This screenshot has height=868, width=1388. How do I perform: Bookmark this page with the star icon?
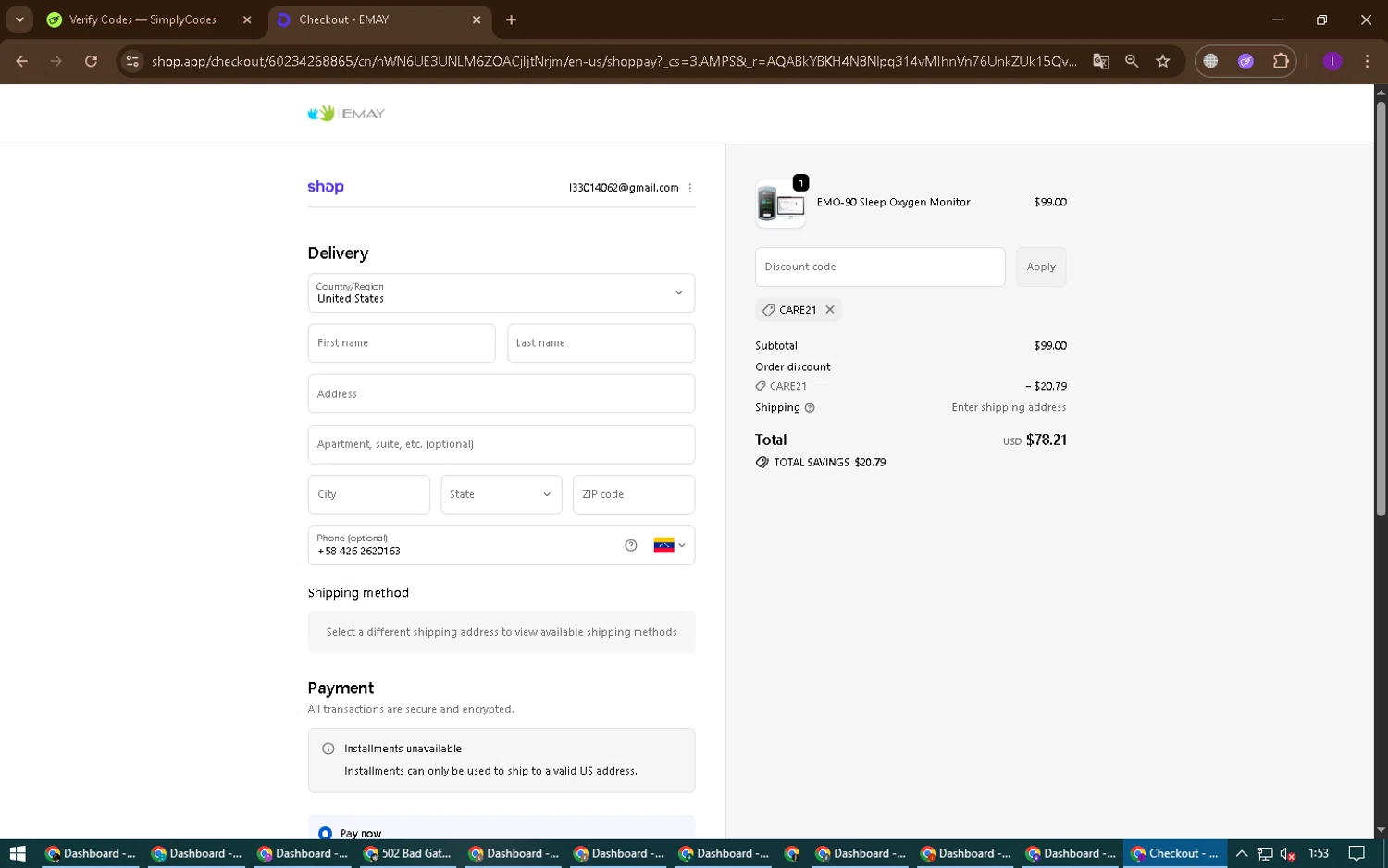1163,61
